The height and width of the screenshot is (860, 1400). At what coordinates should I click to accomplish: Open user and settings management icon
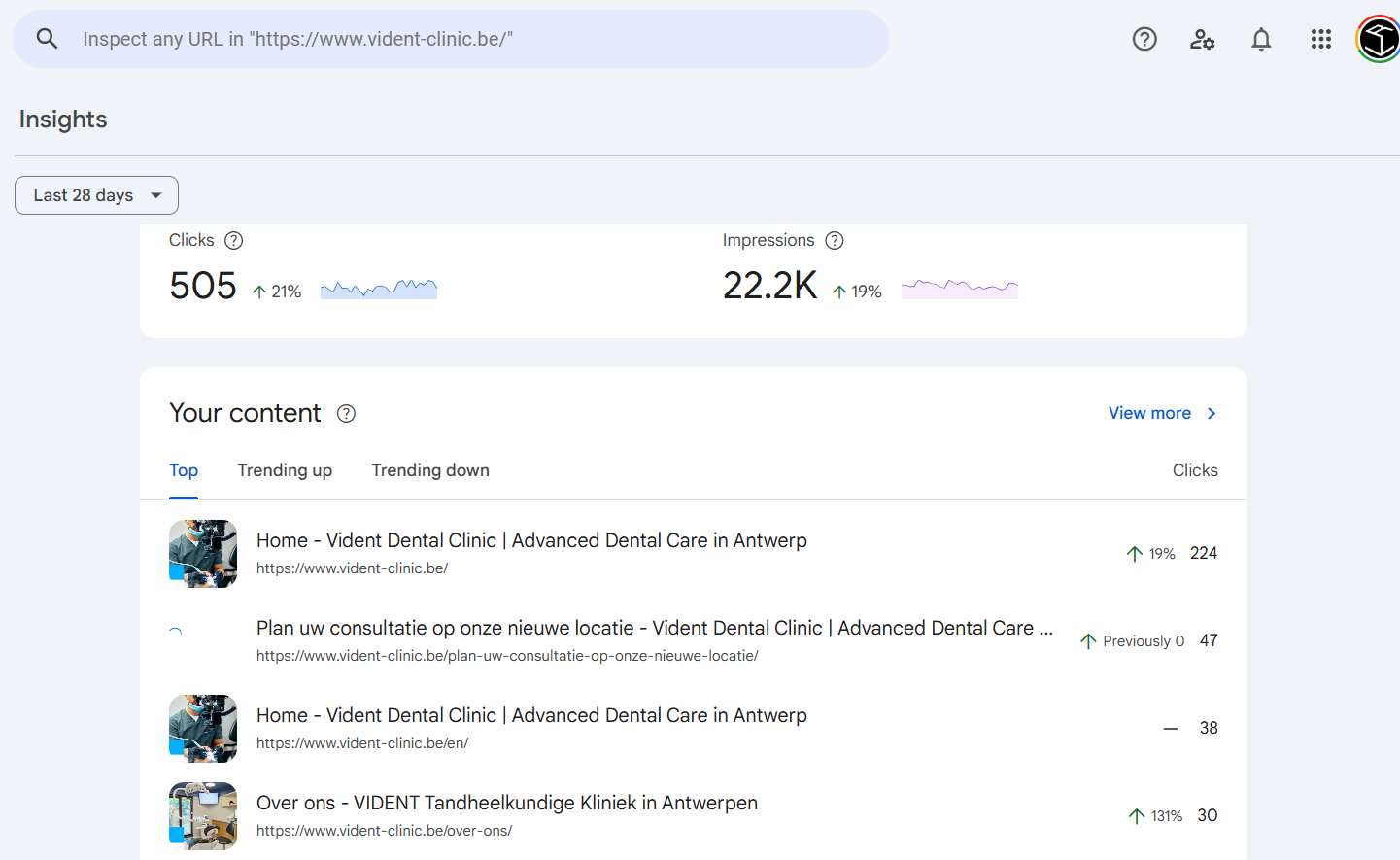(x=1203, y=39)
